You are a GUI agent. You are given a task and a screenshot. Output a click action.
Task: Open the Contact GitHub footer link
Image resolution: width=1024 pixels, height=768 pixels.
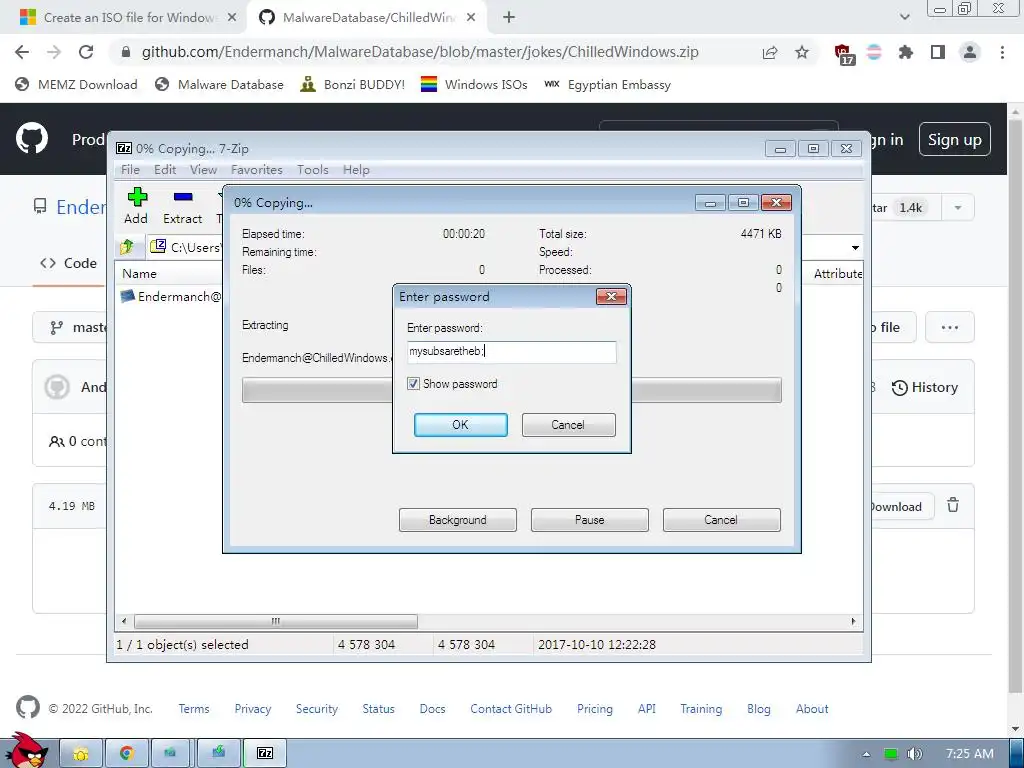[x=511, y=709]
